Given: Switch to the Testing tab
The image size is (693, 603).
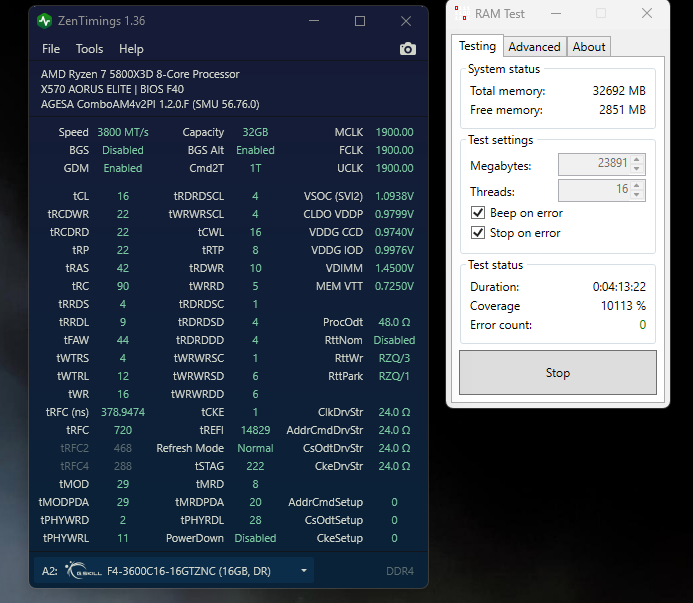Looking at the screenshot, I should 477,46.
